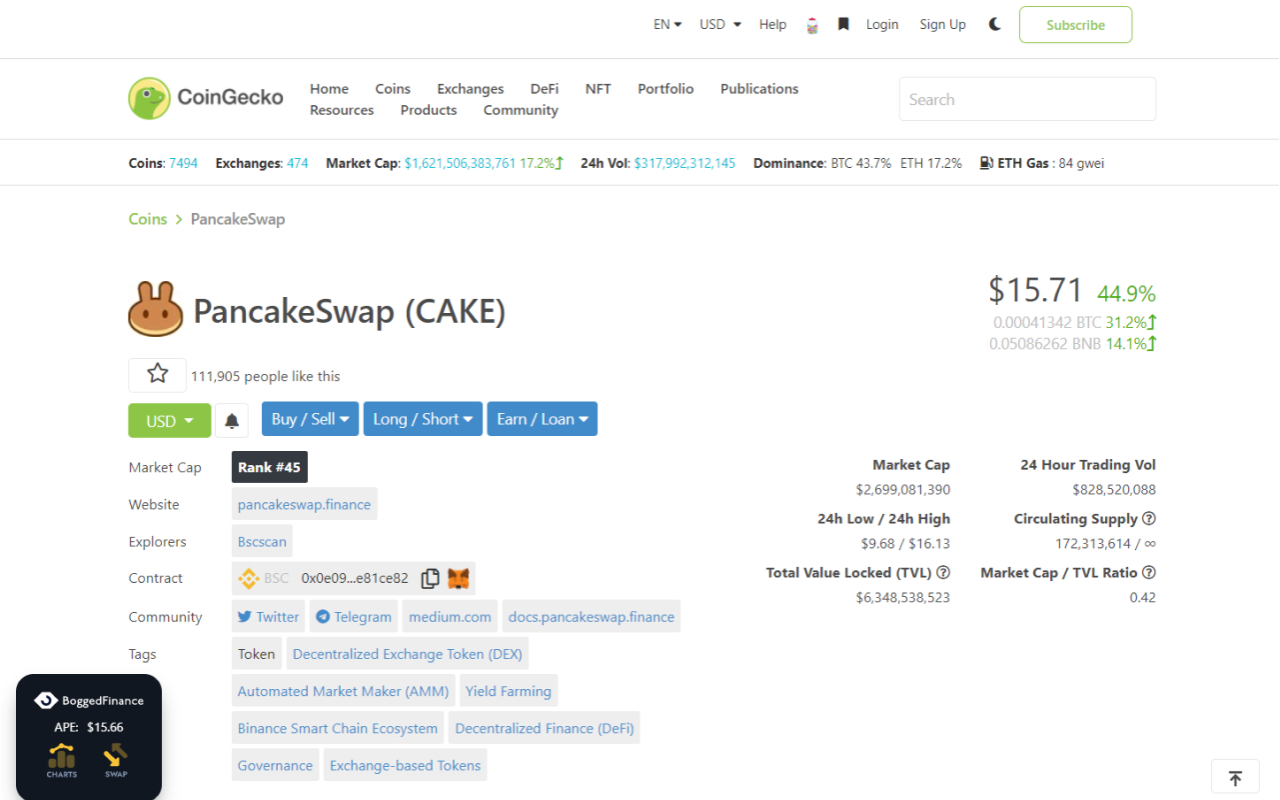Click the PancakeSwap bunny logo
The height and width of the screenshot is (800, 1280).
coord(155,309)
